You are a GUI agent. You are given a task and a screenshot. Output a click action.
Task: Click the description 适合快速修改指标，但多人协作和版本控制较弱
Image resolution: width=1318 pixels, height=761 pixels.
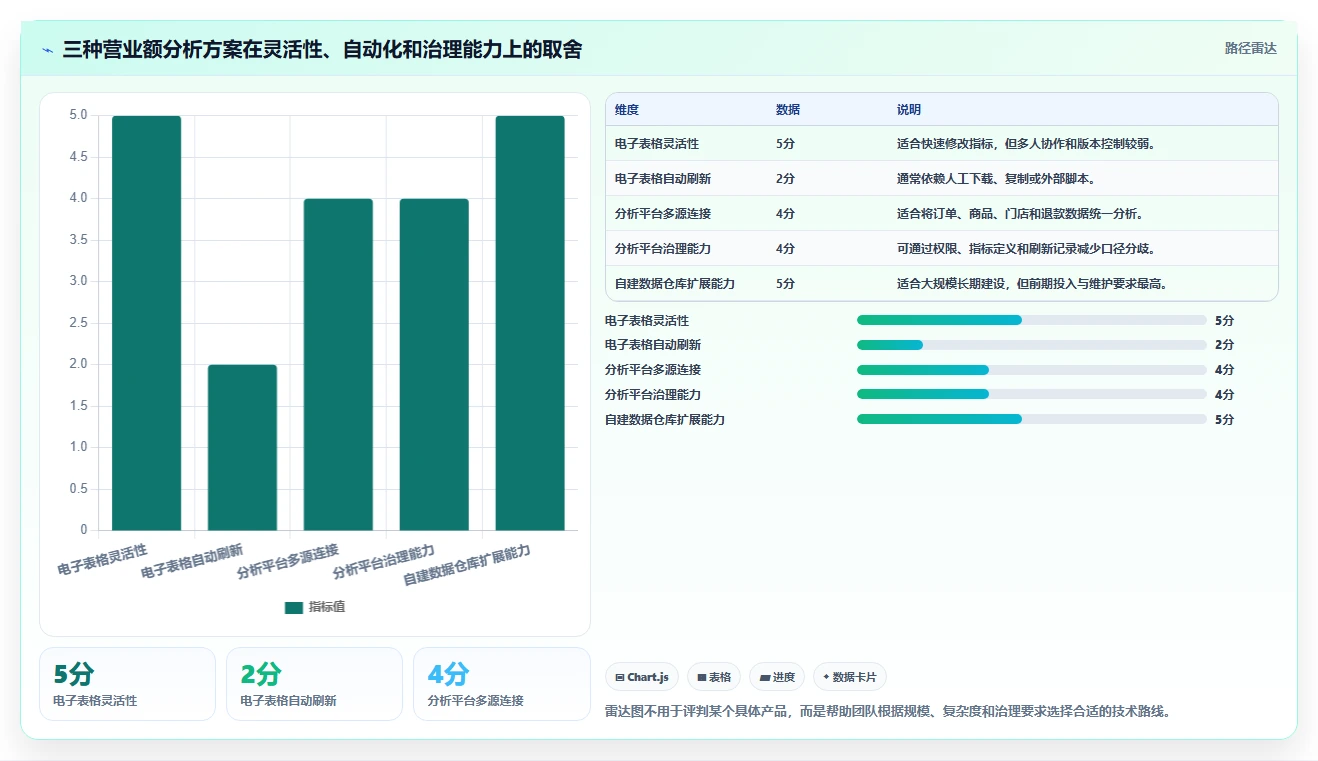pos(1026,144)
